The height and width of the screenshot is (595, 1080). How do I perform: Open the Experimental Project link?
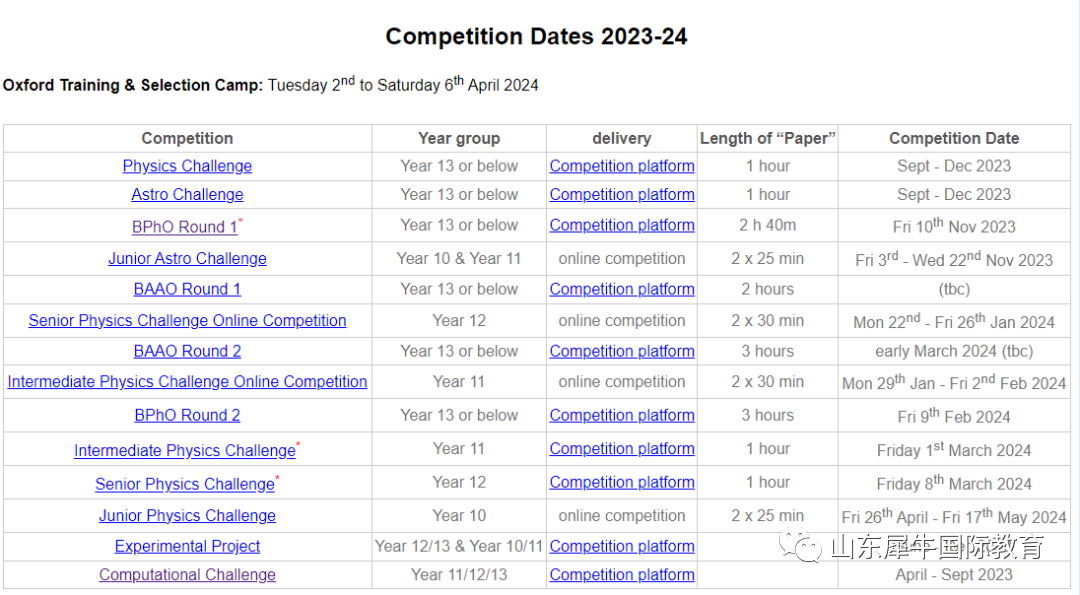pos(187,546)
